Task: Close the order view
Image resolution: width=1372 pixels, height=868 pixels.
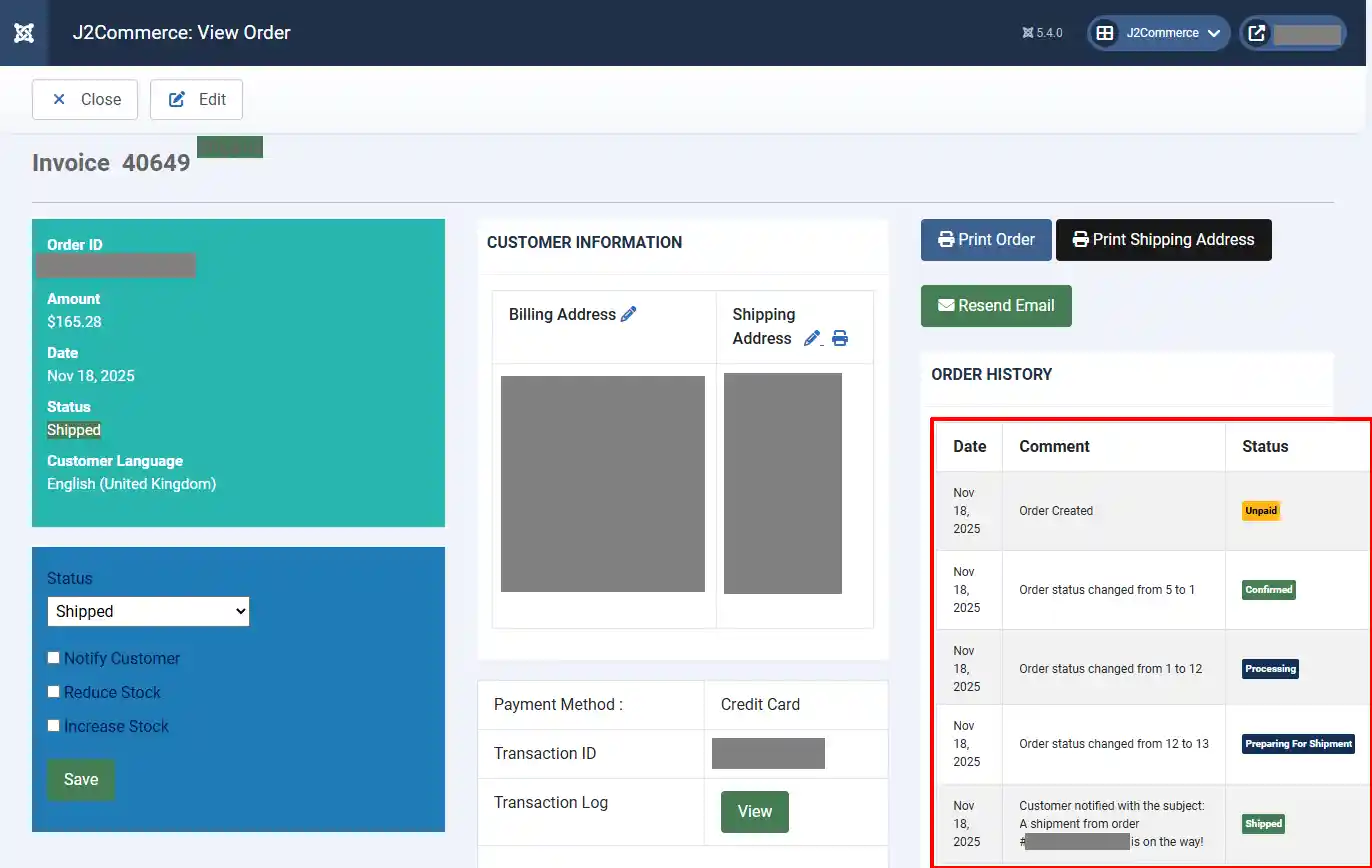Action: (x=85, y=100)
